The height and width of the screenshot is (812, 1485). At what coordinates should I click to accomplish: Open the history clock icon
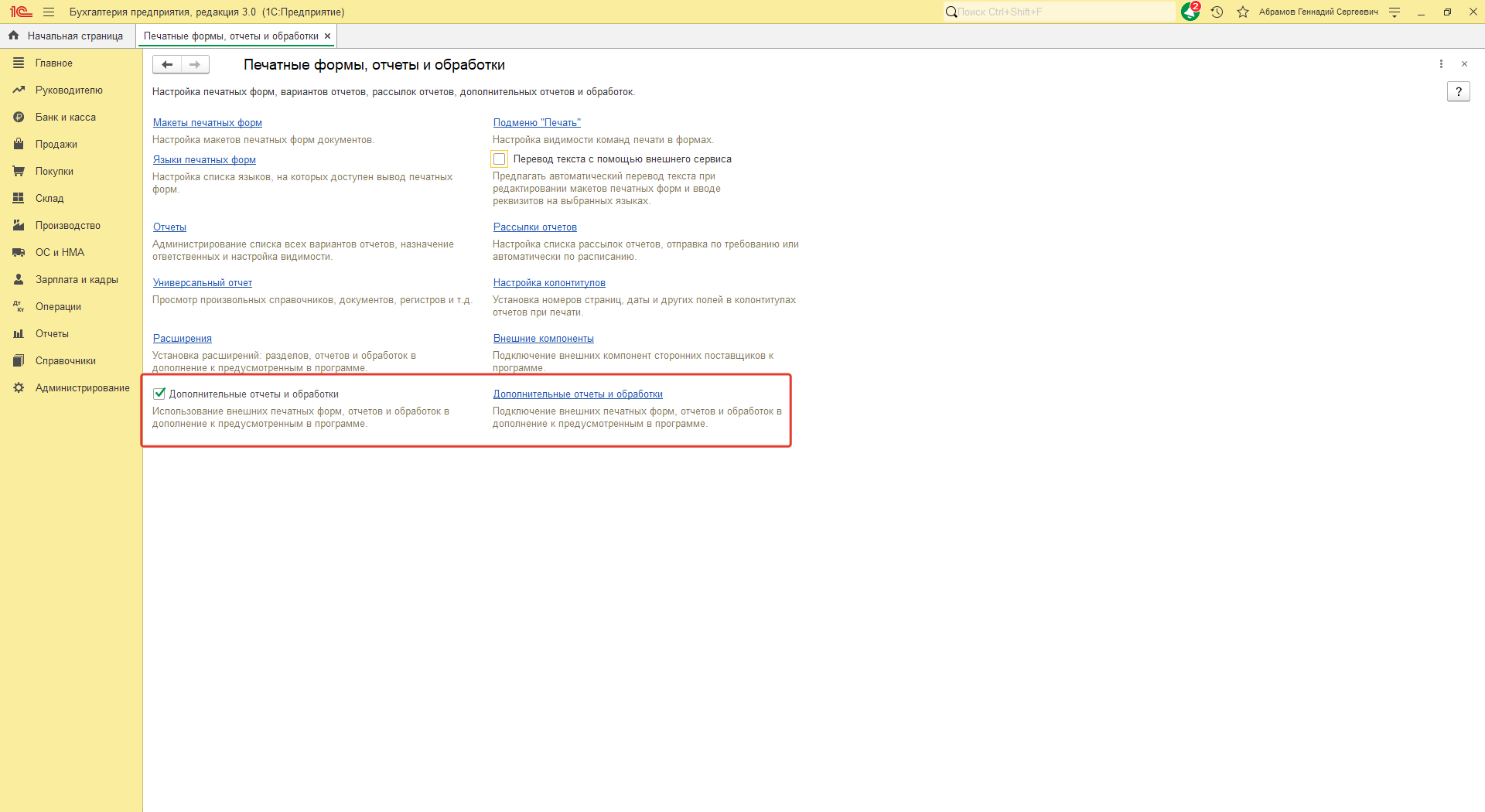tap(1217, 12)
